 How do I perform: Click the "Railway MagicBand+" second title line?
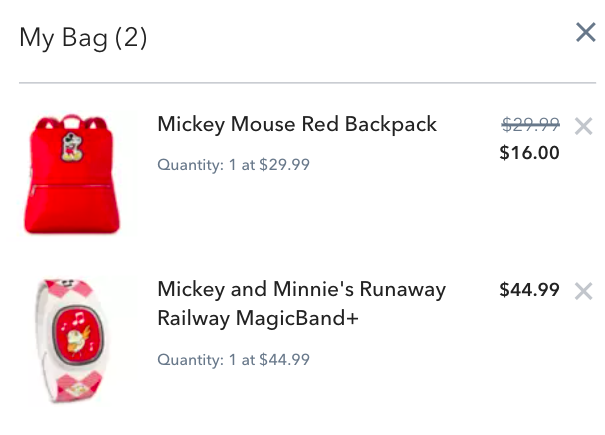point(258,319)
